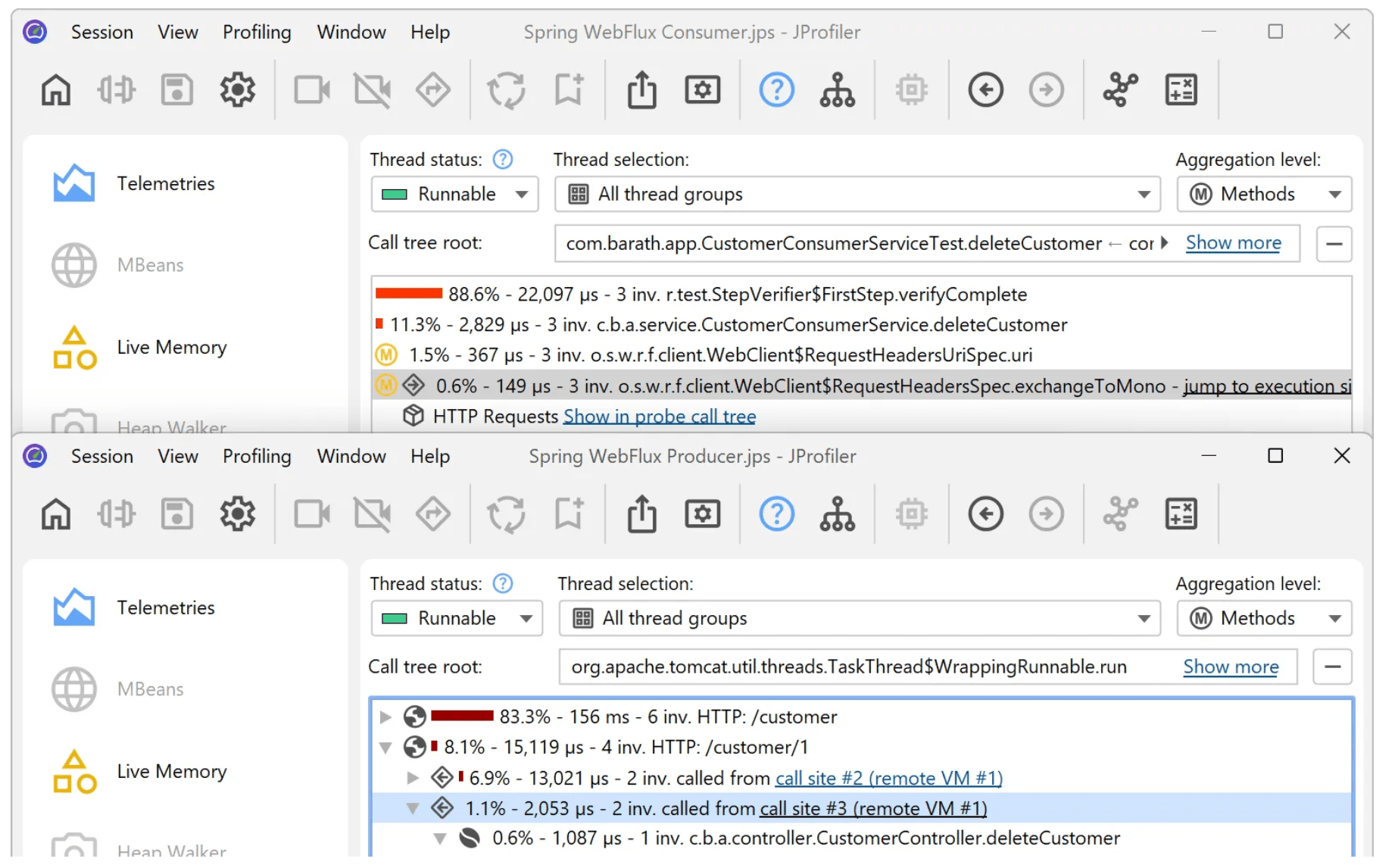Click the tree hierarchy icon in Producer window
This screenshot has height=868, width=1395.
click(x=838, y=514)
